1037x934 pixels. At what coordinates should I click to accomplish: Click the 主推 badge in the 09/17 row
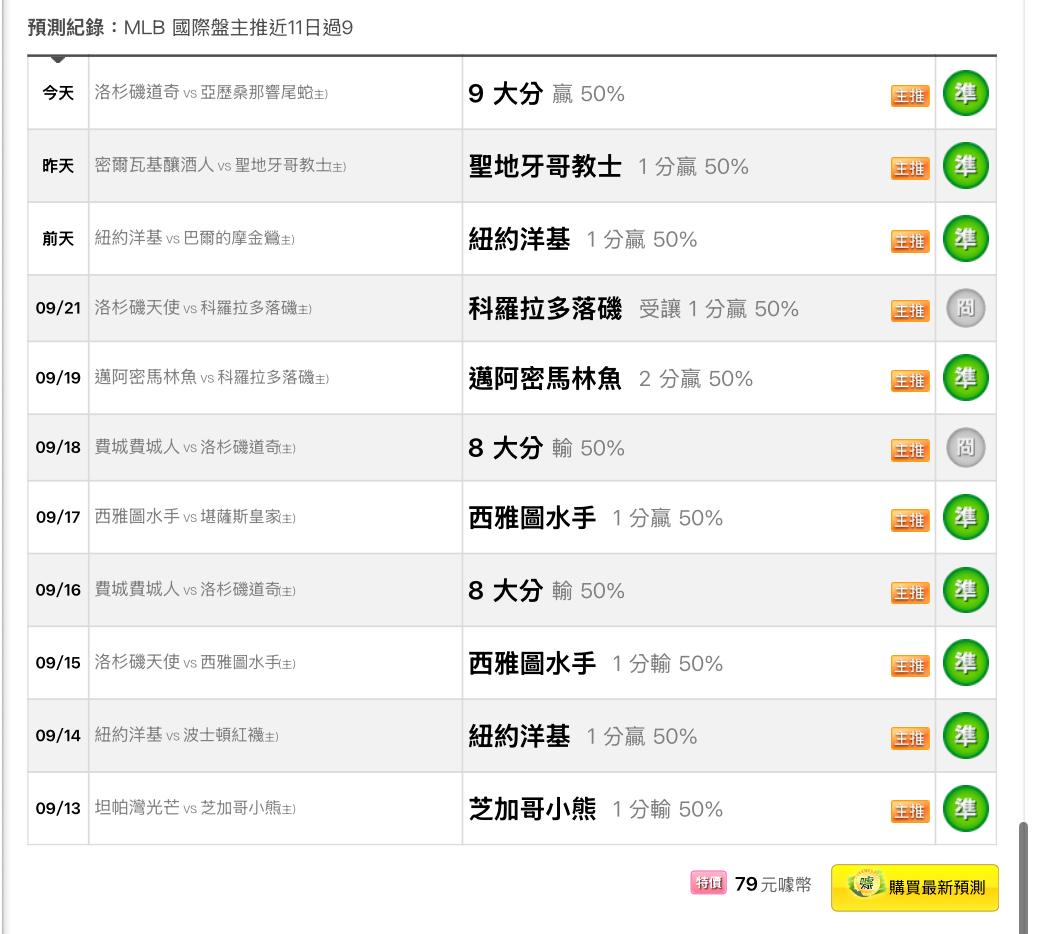pyautogui.click(x=910, y=521)
